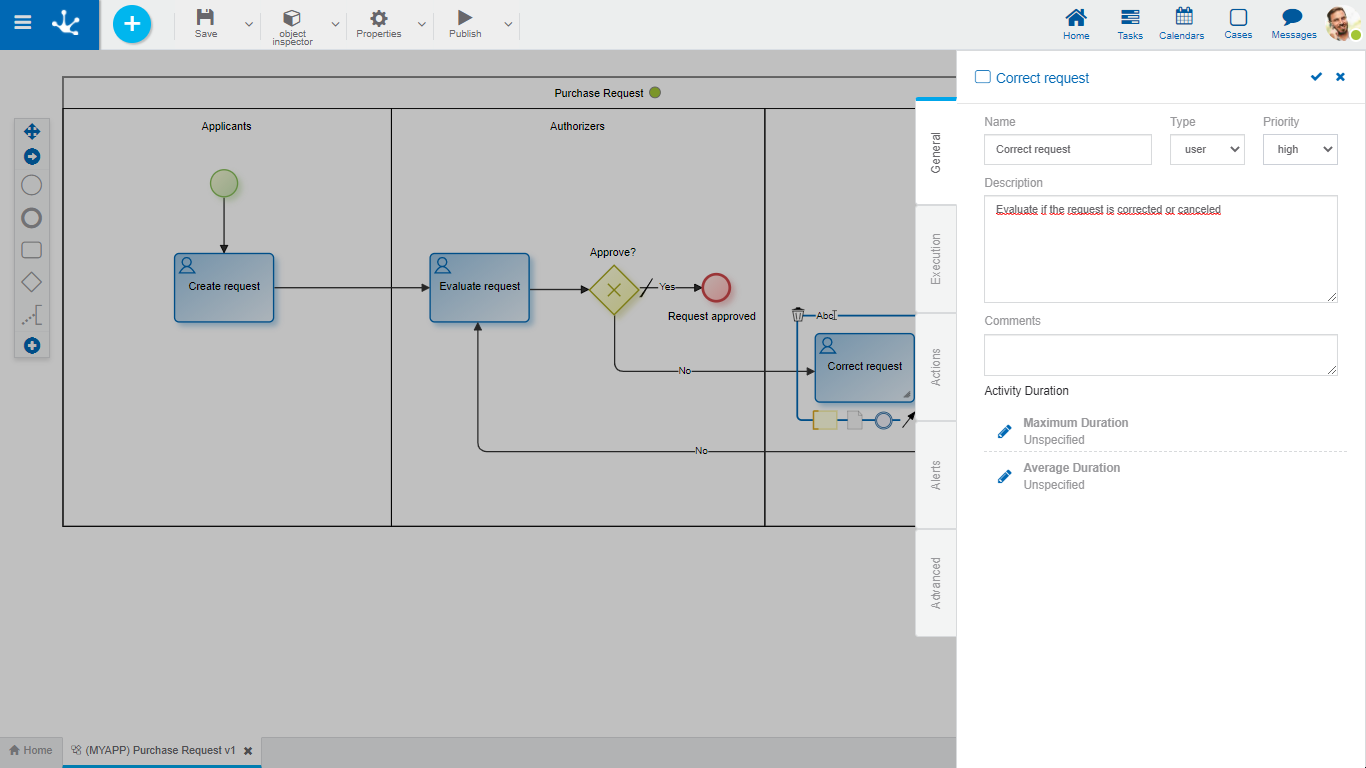Screen dimensions: 1366x768
Task: Click the Name input field
Action: click(1067, 150)
